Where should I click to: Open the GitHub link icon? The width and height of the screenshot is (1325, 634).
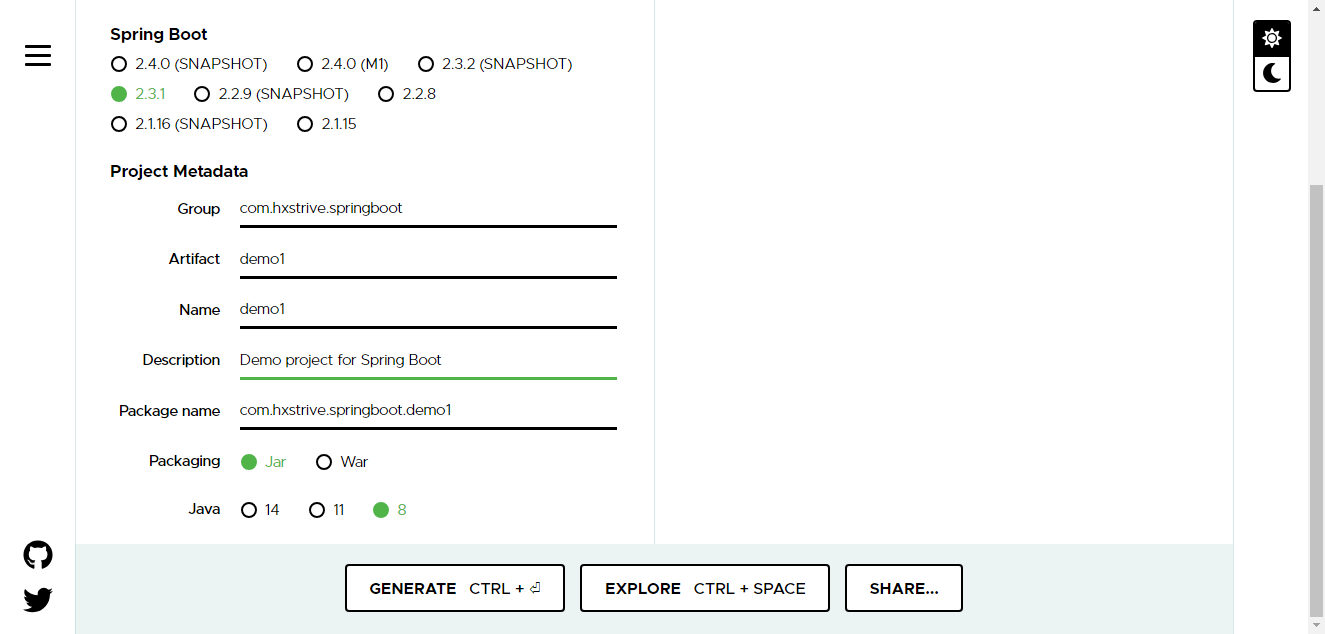click(38, 555)
